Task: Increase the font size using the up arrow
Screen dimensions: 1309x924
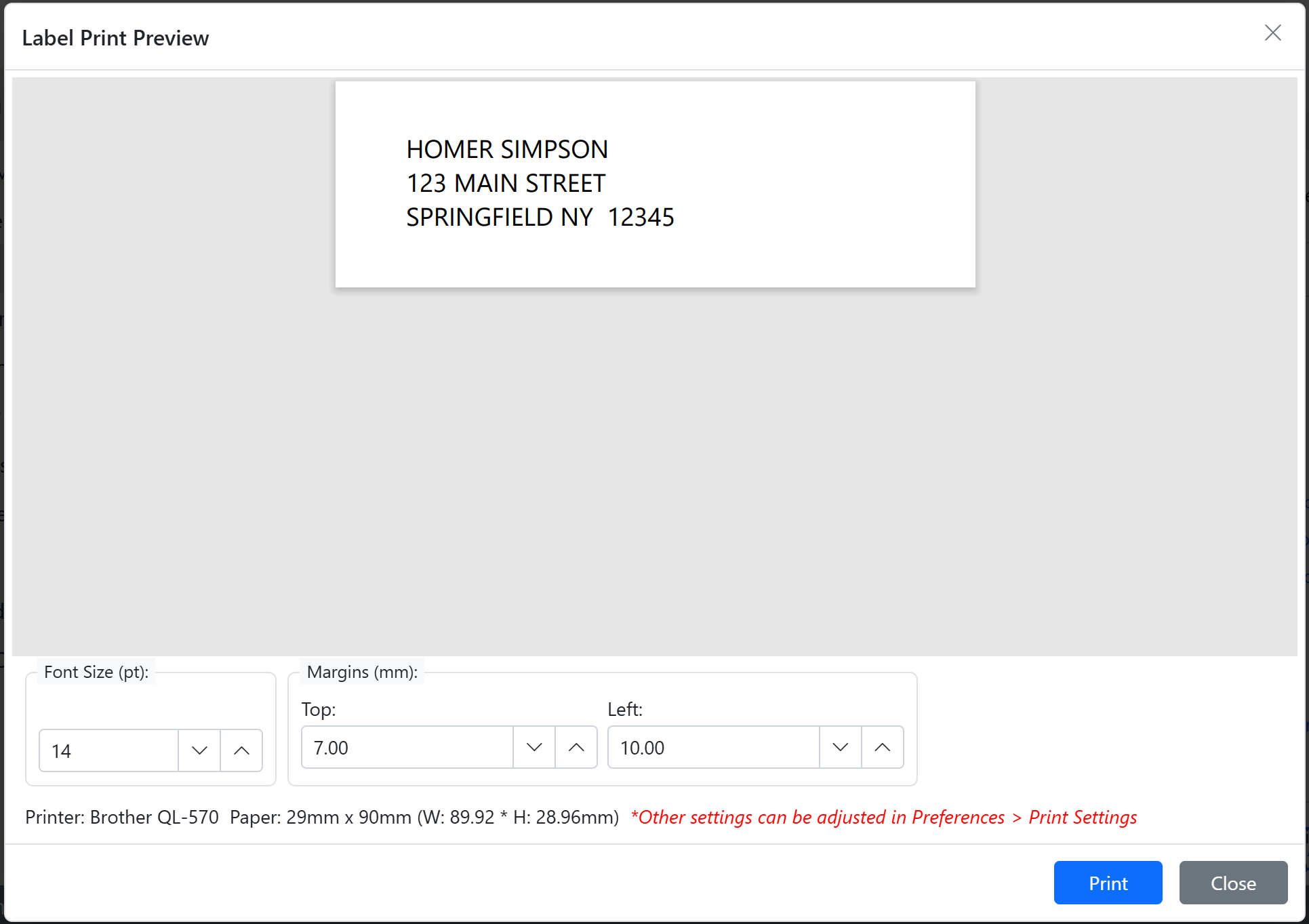Action: (241, 750)
